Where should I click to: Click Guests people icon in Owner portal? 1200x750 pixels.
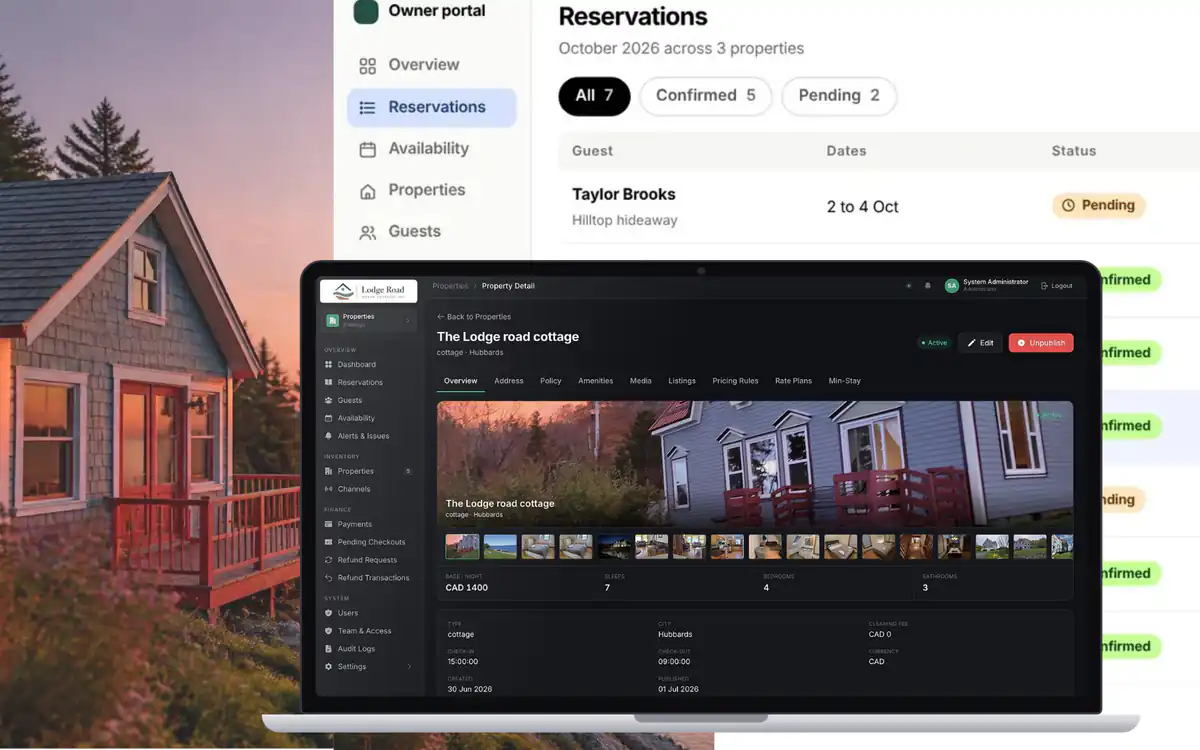pyautogui.click(x=368, y=232)
